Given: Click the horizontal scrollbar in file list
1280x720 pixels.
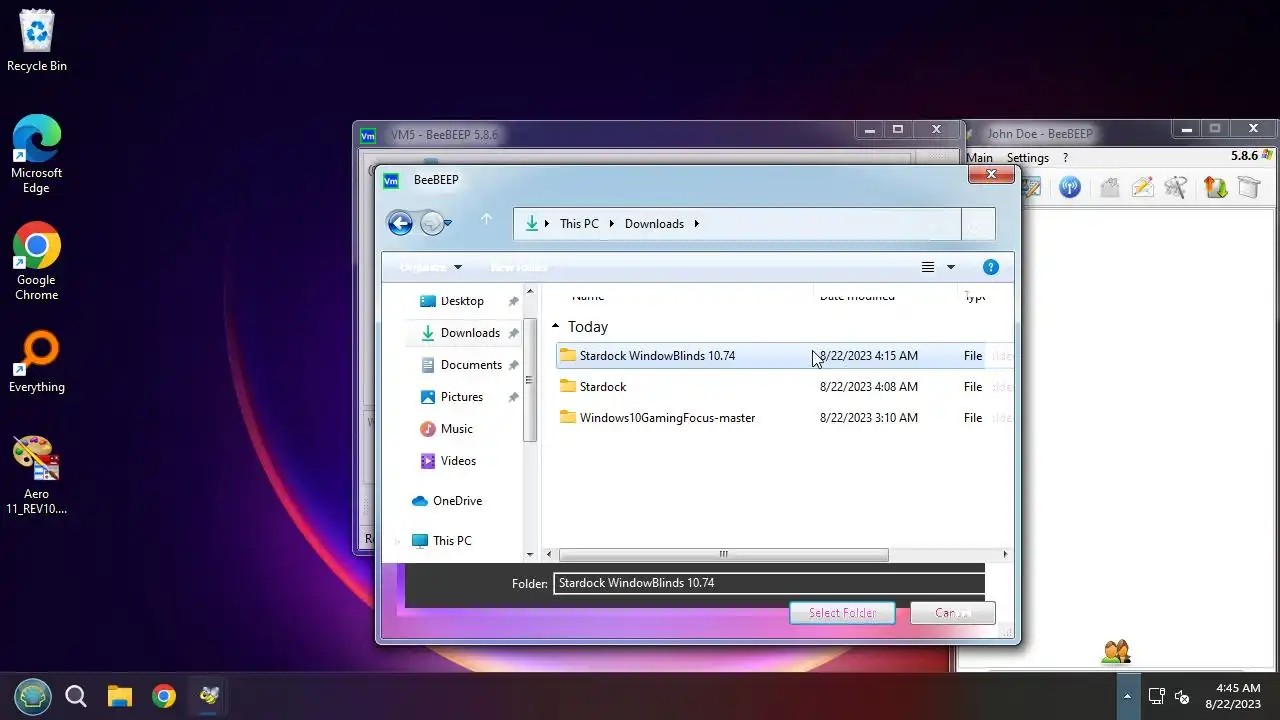Looking at the screenshot, I should [723, 554].
